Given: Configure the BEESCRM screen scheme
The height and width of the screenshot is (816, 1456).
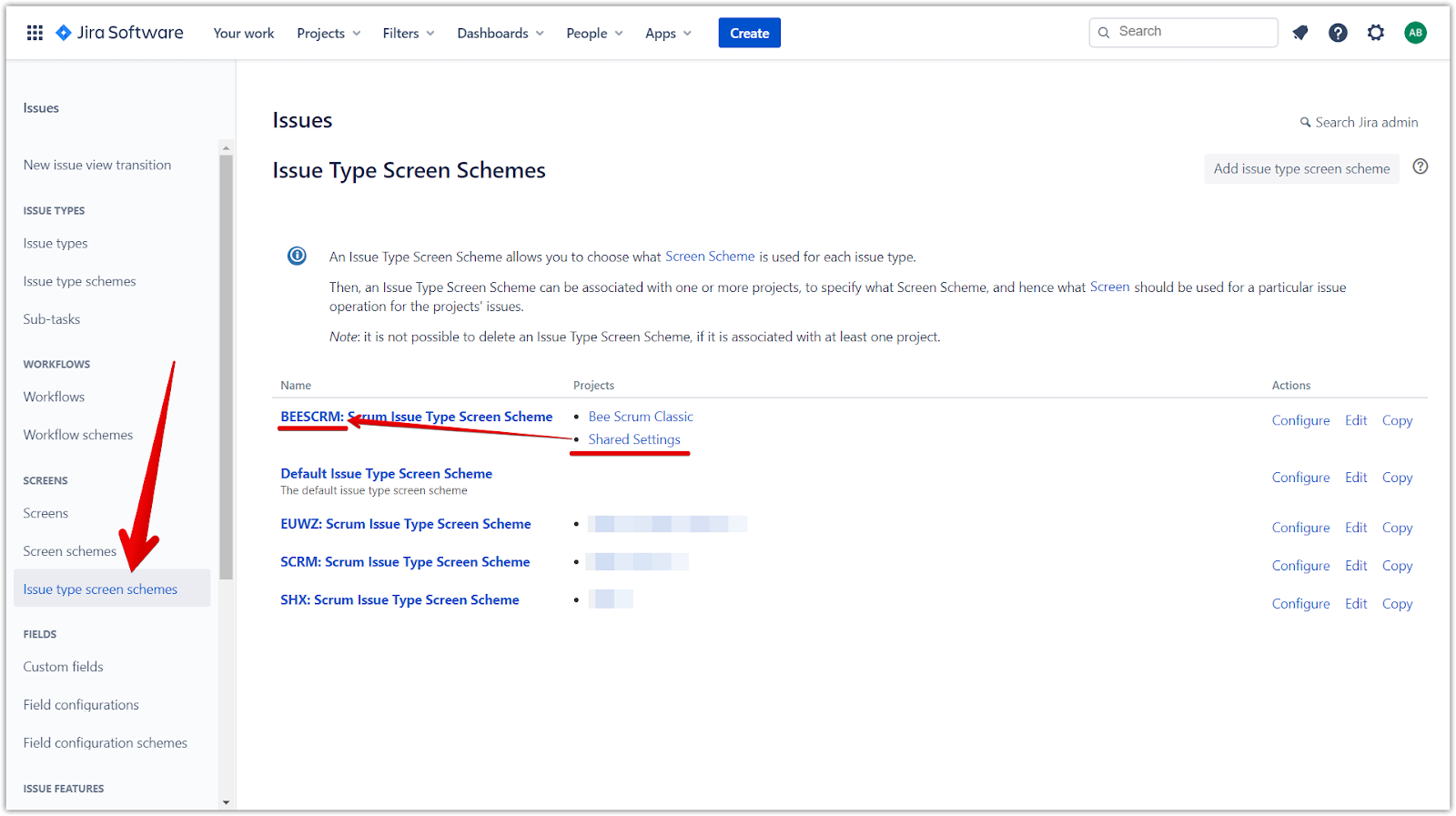Looking at the screenshot, I should pos(1300,420).
